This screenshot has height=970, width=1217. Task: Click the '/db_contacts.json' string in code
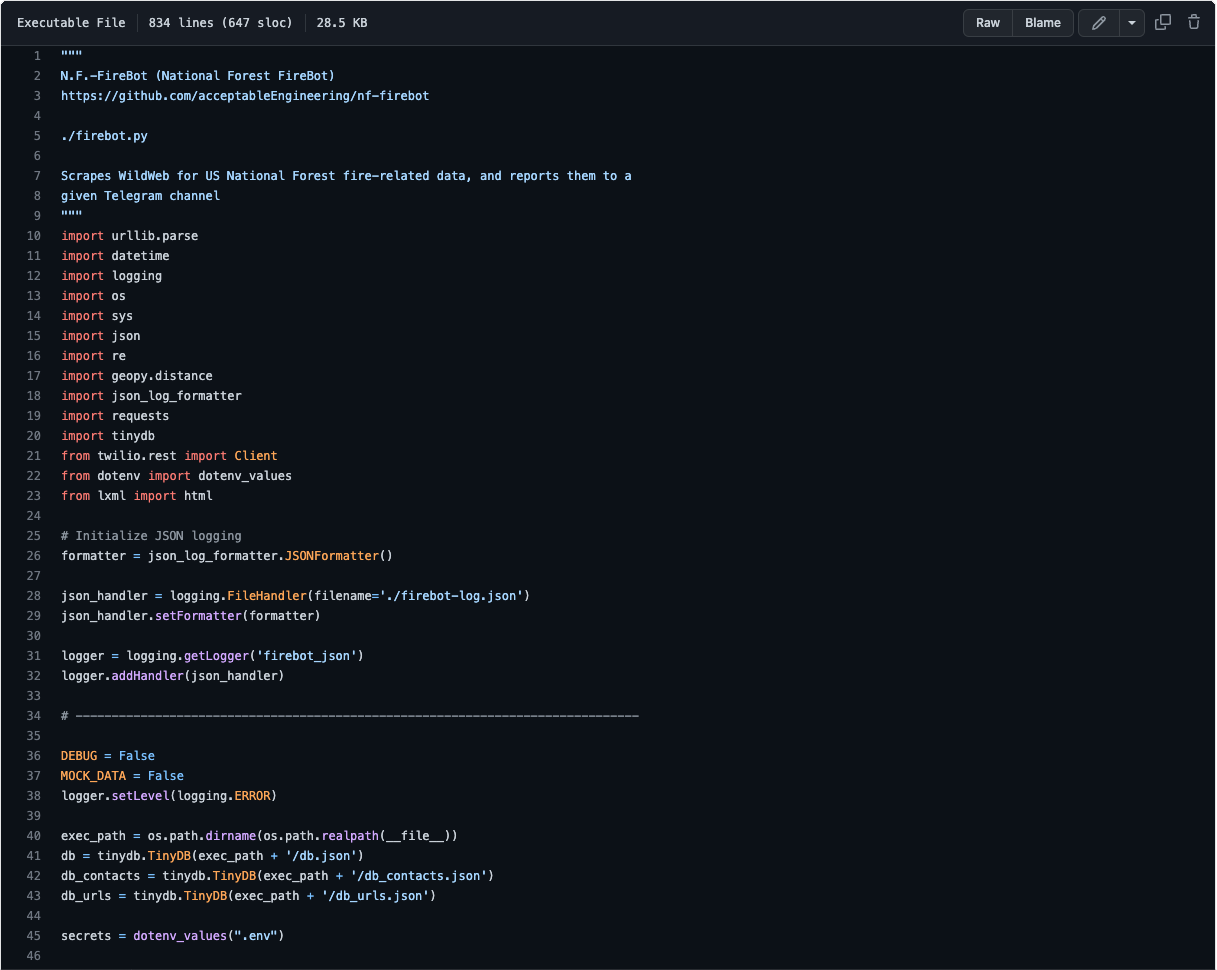click(x=418, y=876)
